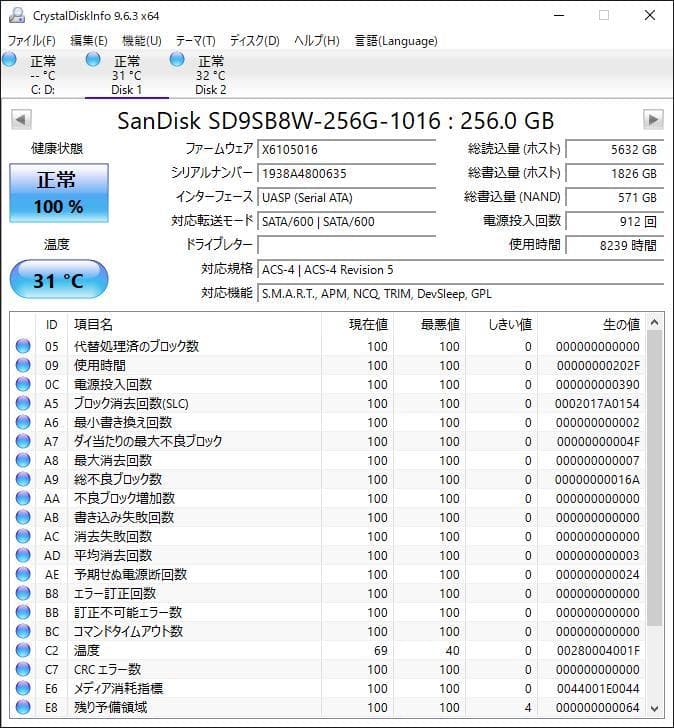Go to next disk with right arrow
Image resolution: width=674 pixels, height=728 pixels.
pyautogui.click(x=653, y=120)
